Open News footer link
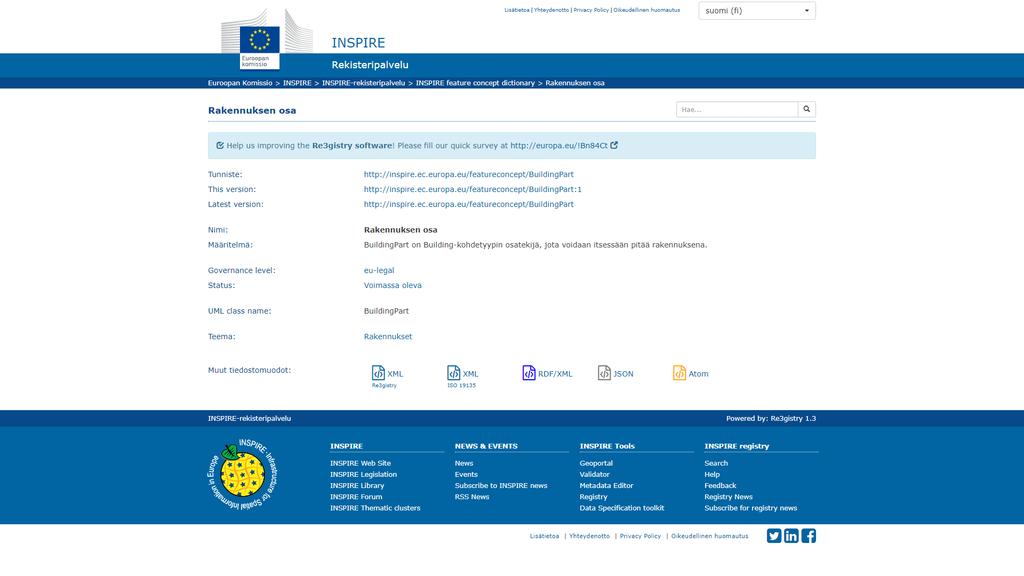The image size is (1024, 576). tap(464, 463)
